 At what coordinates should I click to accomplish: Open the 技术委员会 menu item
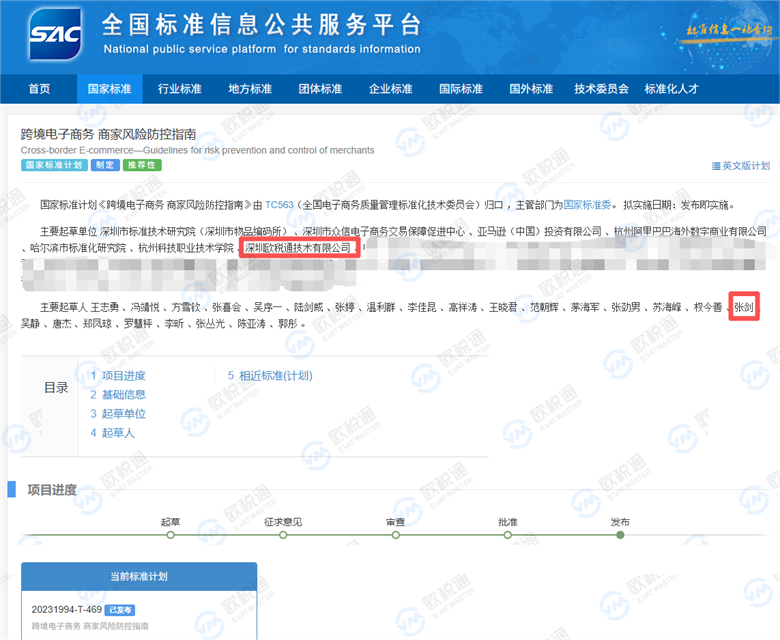pyautogui.click(x=601, y=89)
